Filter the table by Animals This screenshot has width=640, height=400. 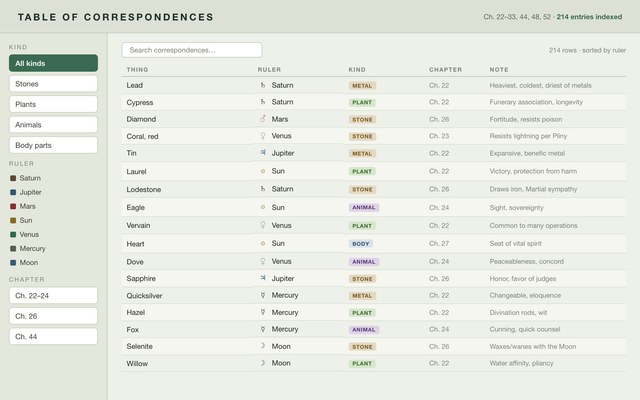(53, 124)
